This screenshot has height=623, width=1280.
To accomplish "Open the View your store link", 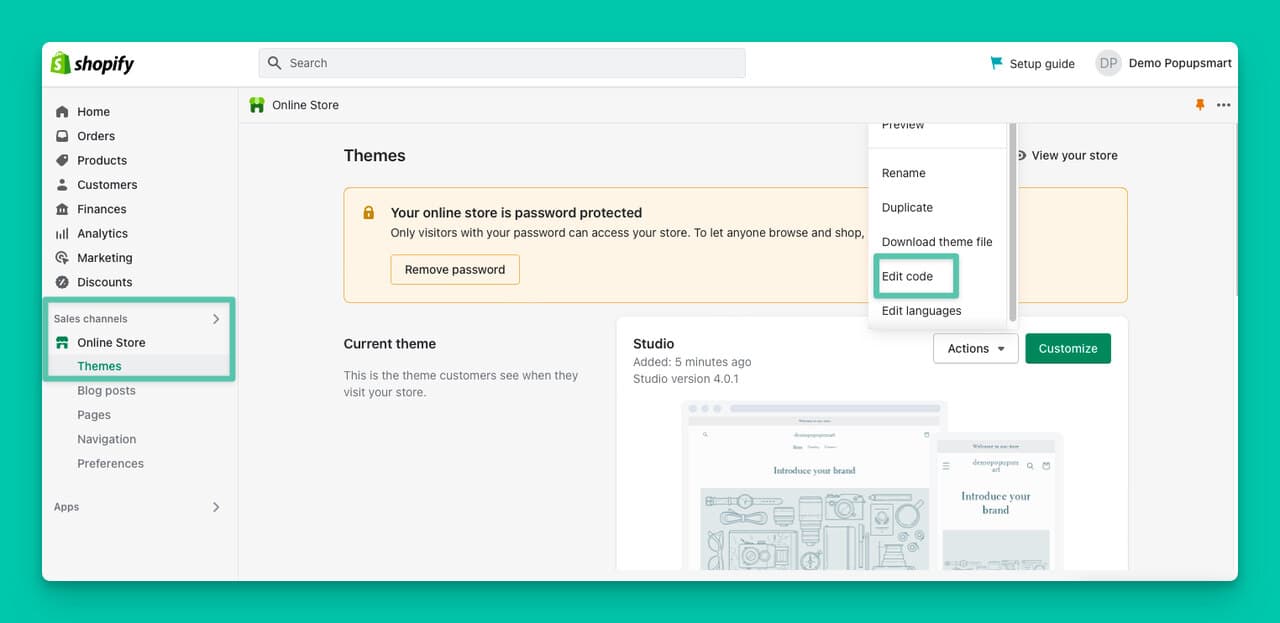I will pyautogui.click(x=1074, y=156).
